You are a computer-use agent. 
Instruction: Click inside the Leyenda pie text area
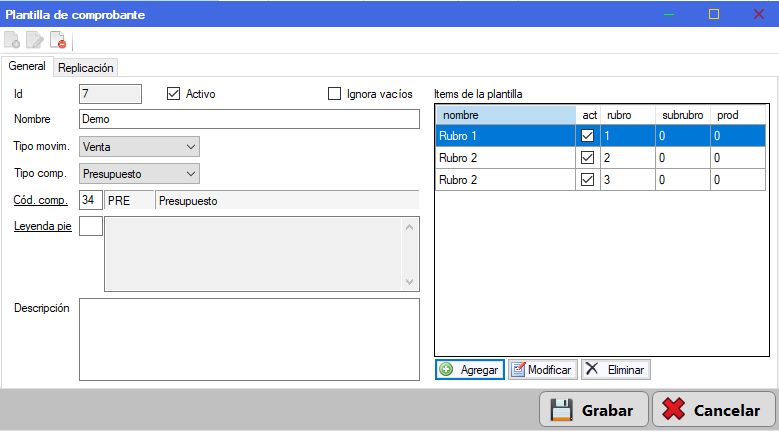(253, 254)
